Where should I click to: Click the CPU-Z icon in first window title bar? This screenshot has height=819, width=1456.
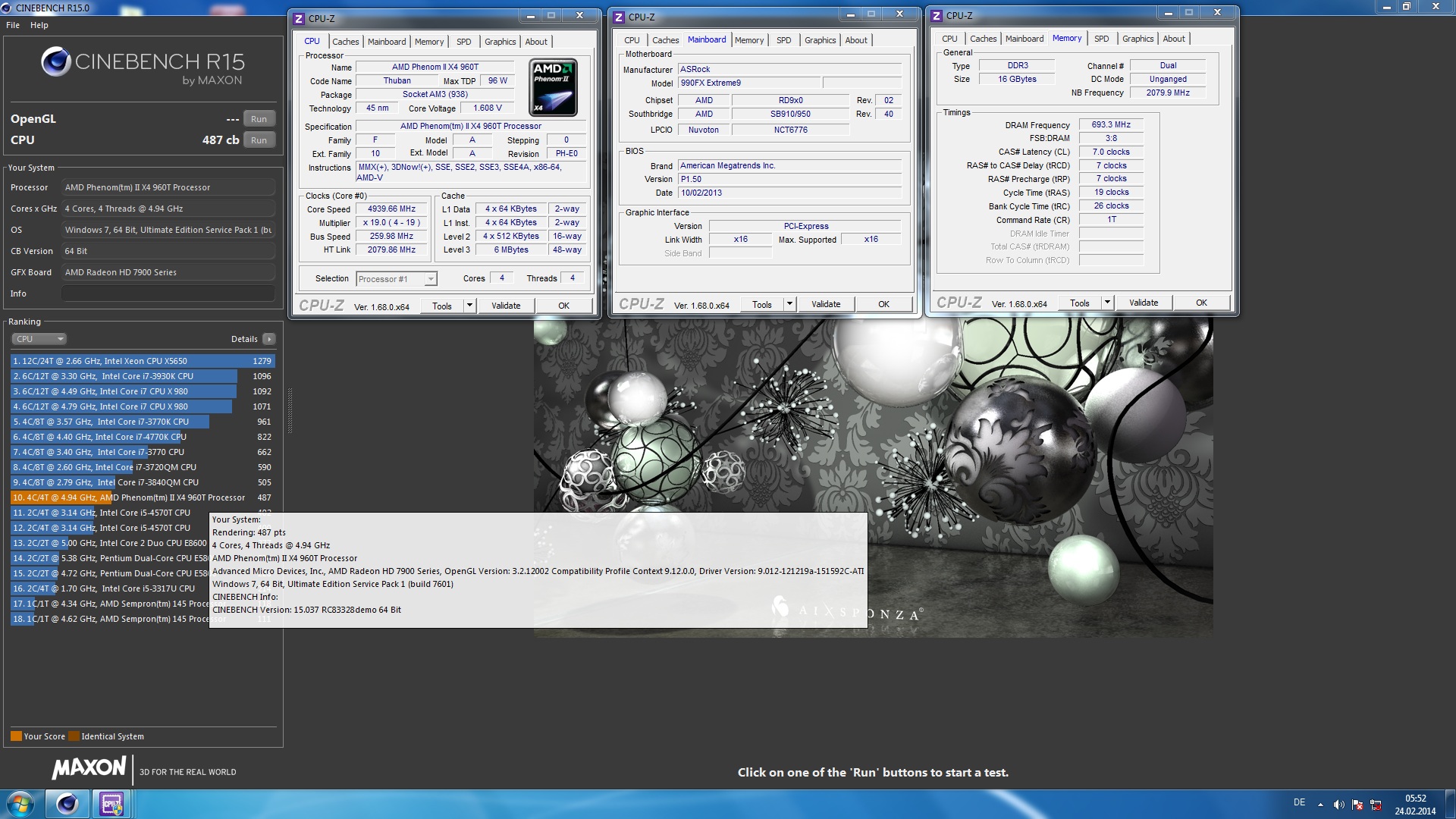[x=299, y=17]
